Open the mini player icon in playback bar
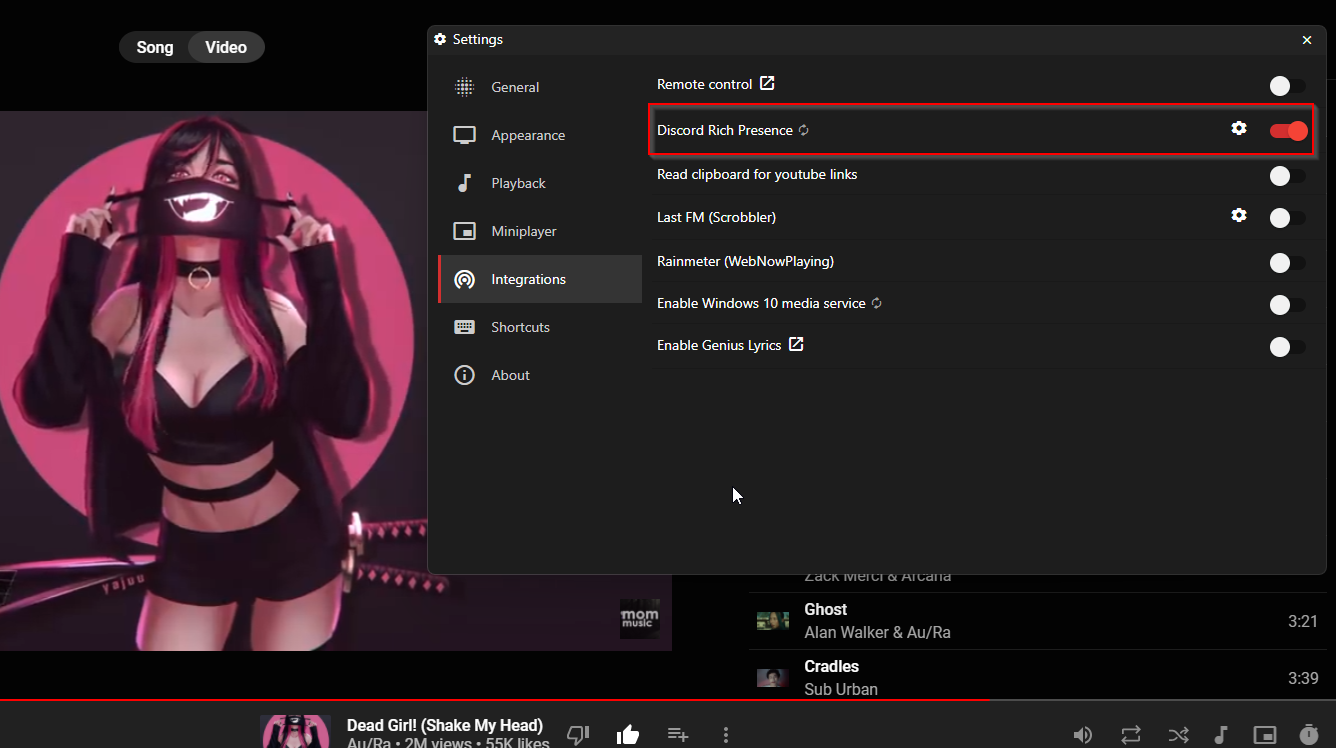Image resolution: width=1336 pixels, height=748 pixels. (1264, 734)
